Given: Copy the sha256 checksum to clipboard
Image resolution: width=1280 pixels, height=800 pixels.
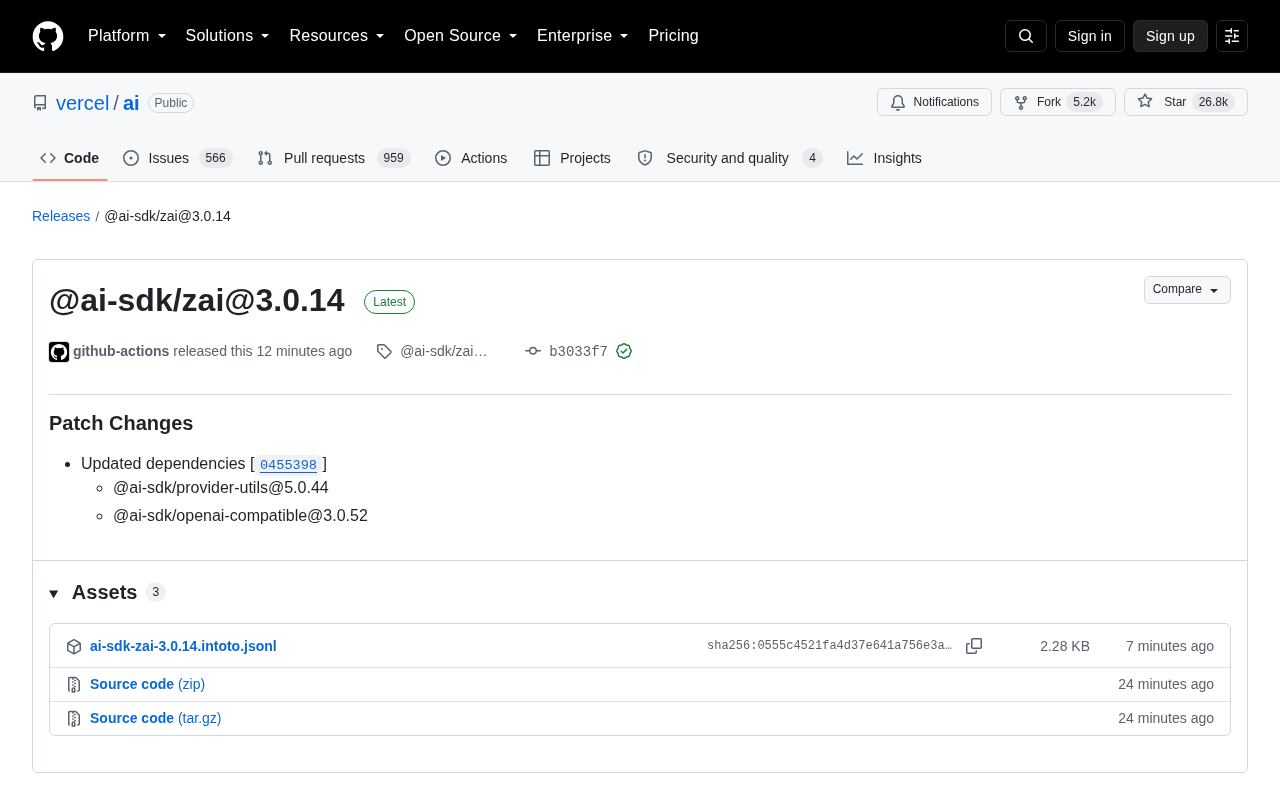Looking at the screenshot, I should pyautogui.click(x=974, y=646).
